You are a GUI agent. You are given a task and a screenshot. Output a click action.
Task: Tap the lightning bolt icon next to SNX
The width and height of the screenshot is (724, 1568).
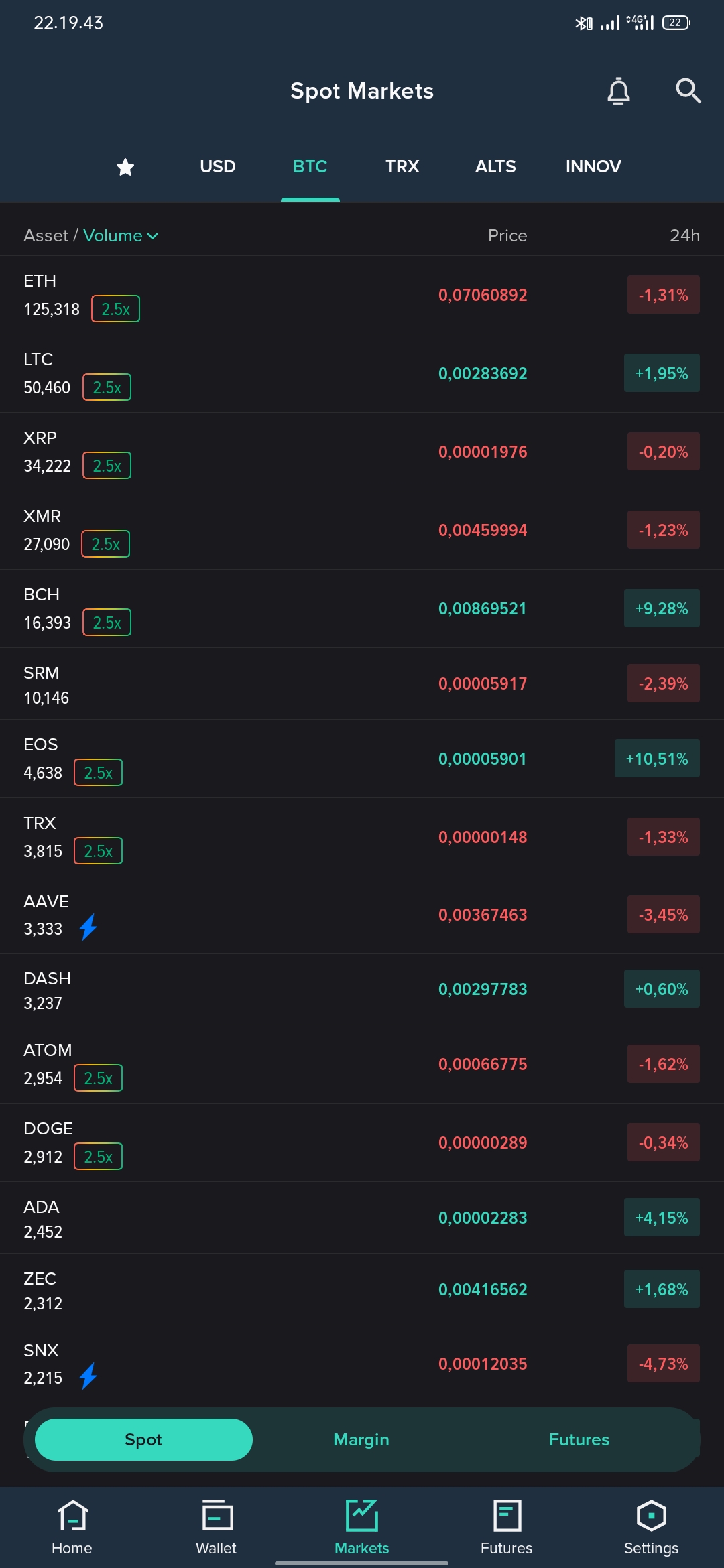[x=88, y=1377]
